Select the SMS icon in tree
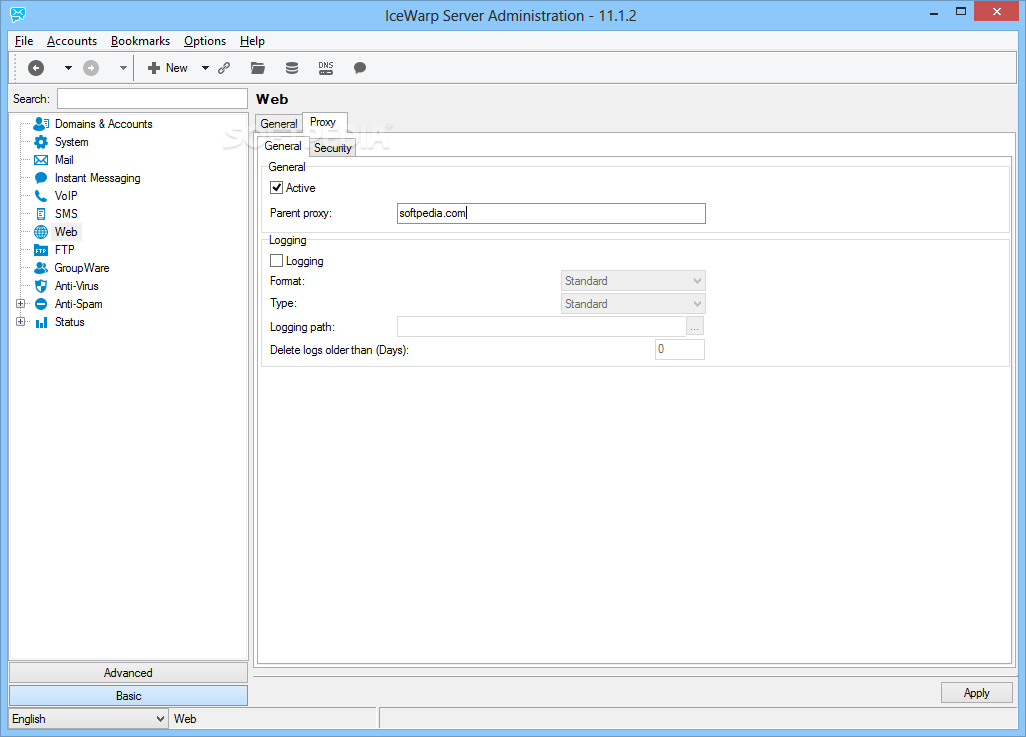The height and width of the screenshot is (737, 1026). pos(41,214)
